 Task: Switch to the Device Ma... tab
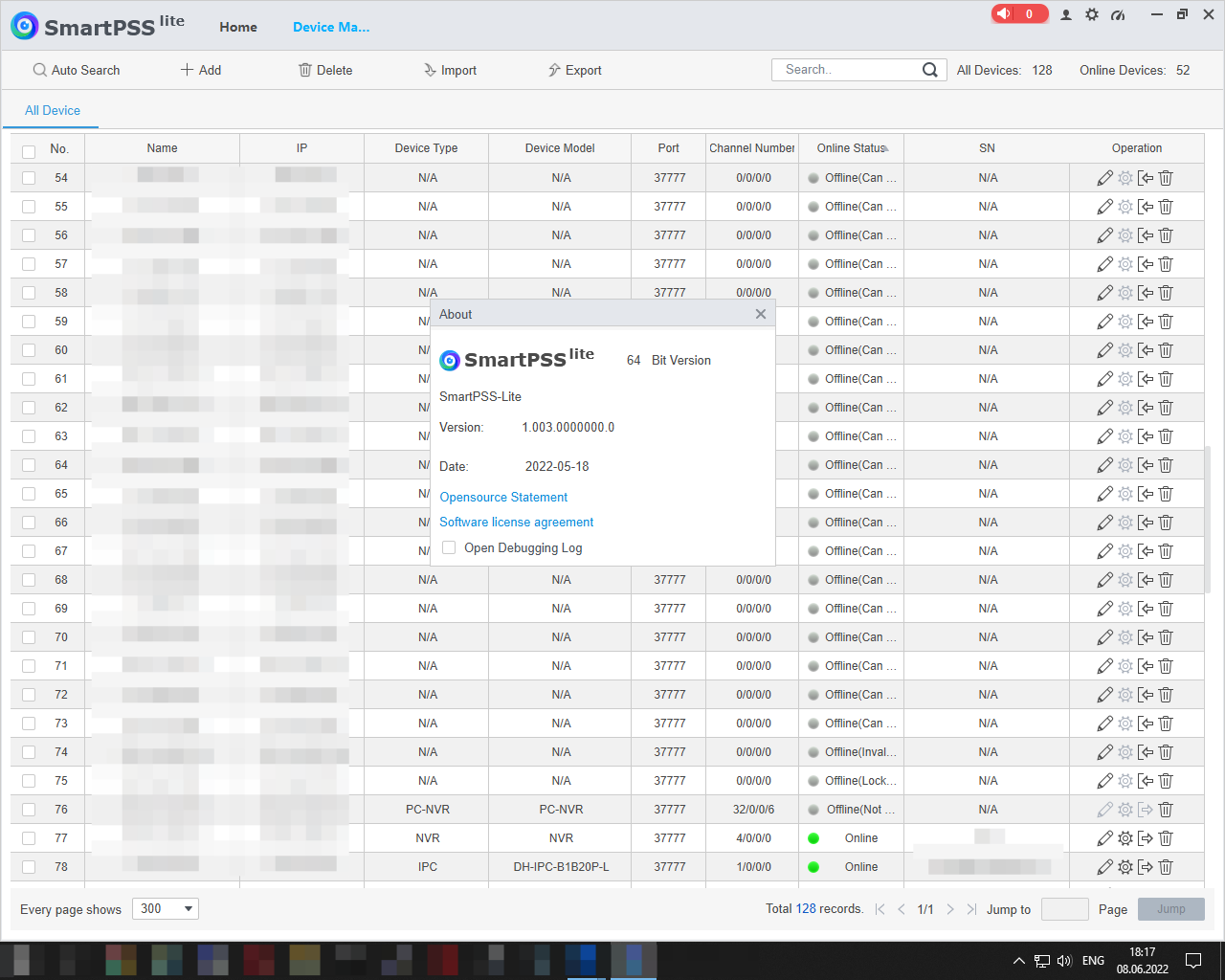point(331,27)
